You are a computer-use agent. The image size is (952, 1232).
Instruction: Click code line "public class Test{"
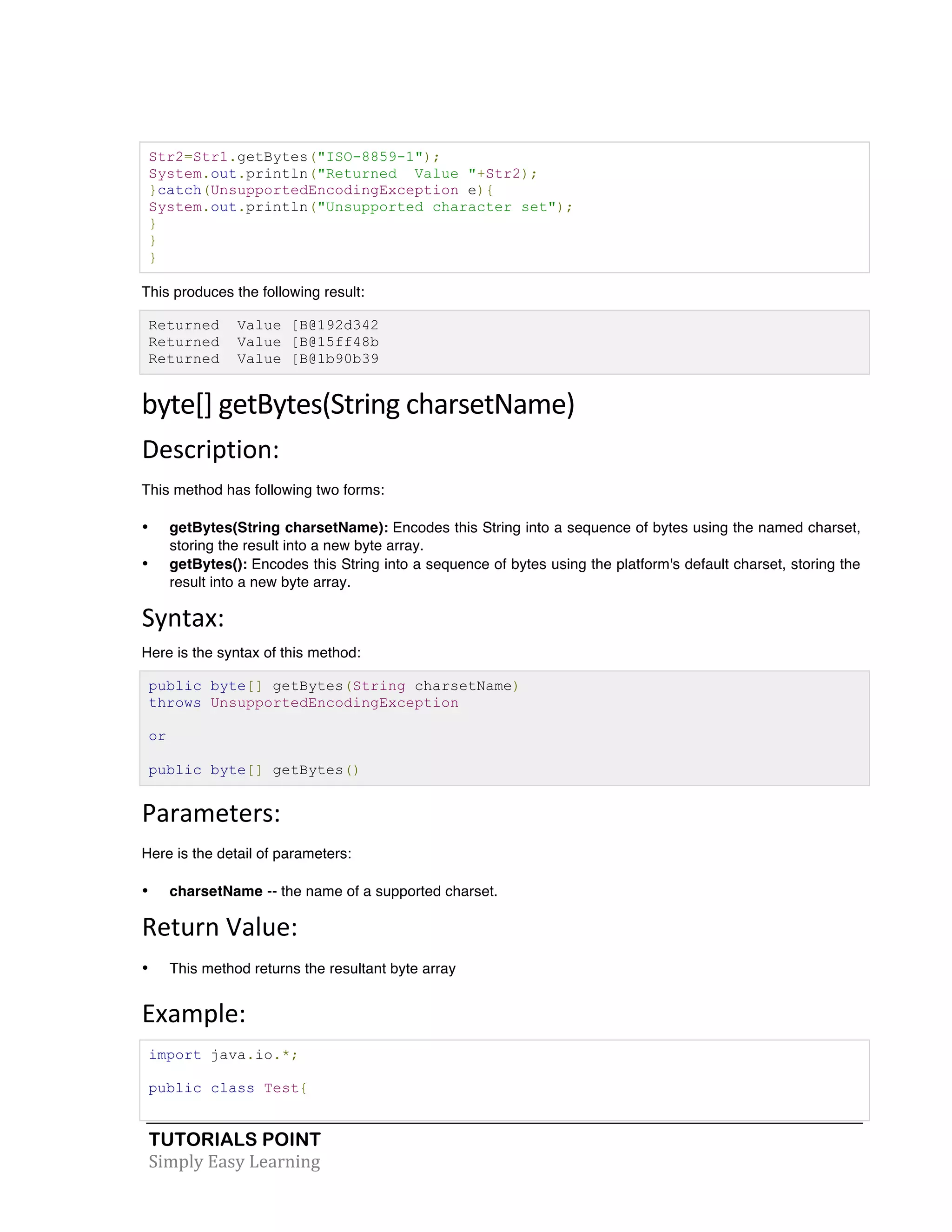click(x=228, y=1088)
